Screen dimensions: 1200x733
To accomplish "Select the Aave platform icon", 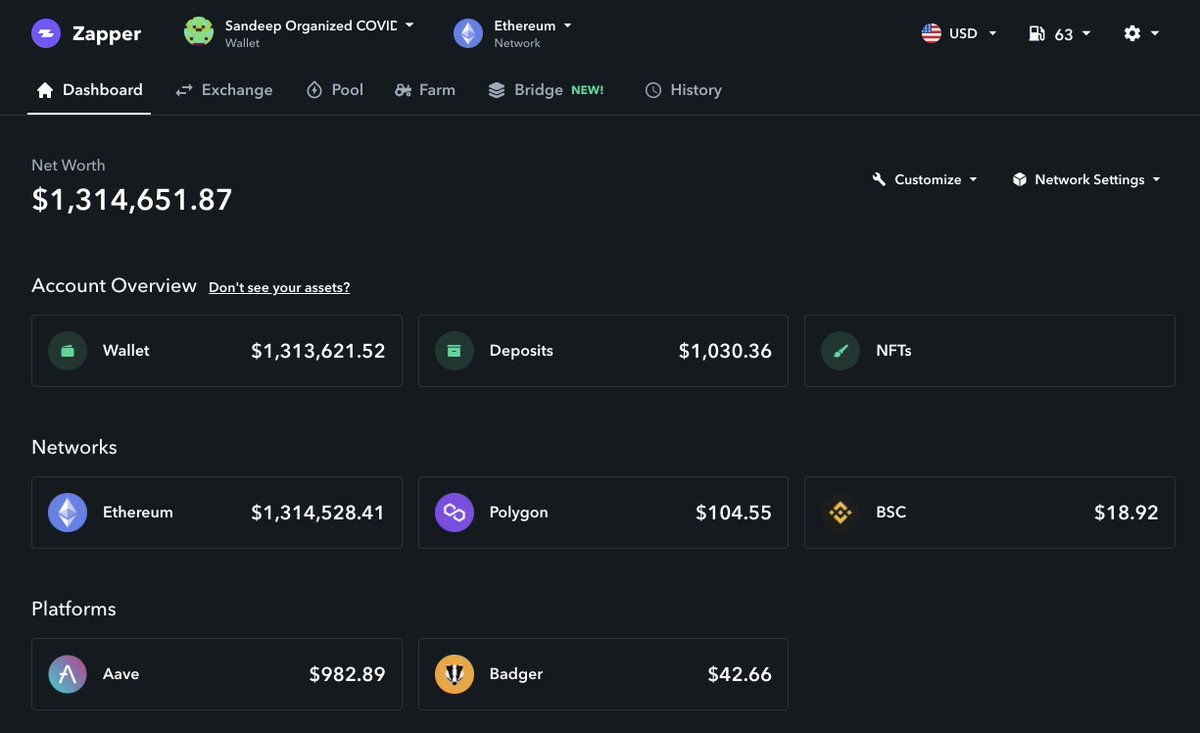I will click(67, 673).
